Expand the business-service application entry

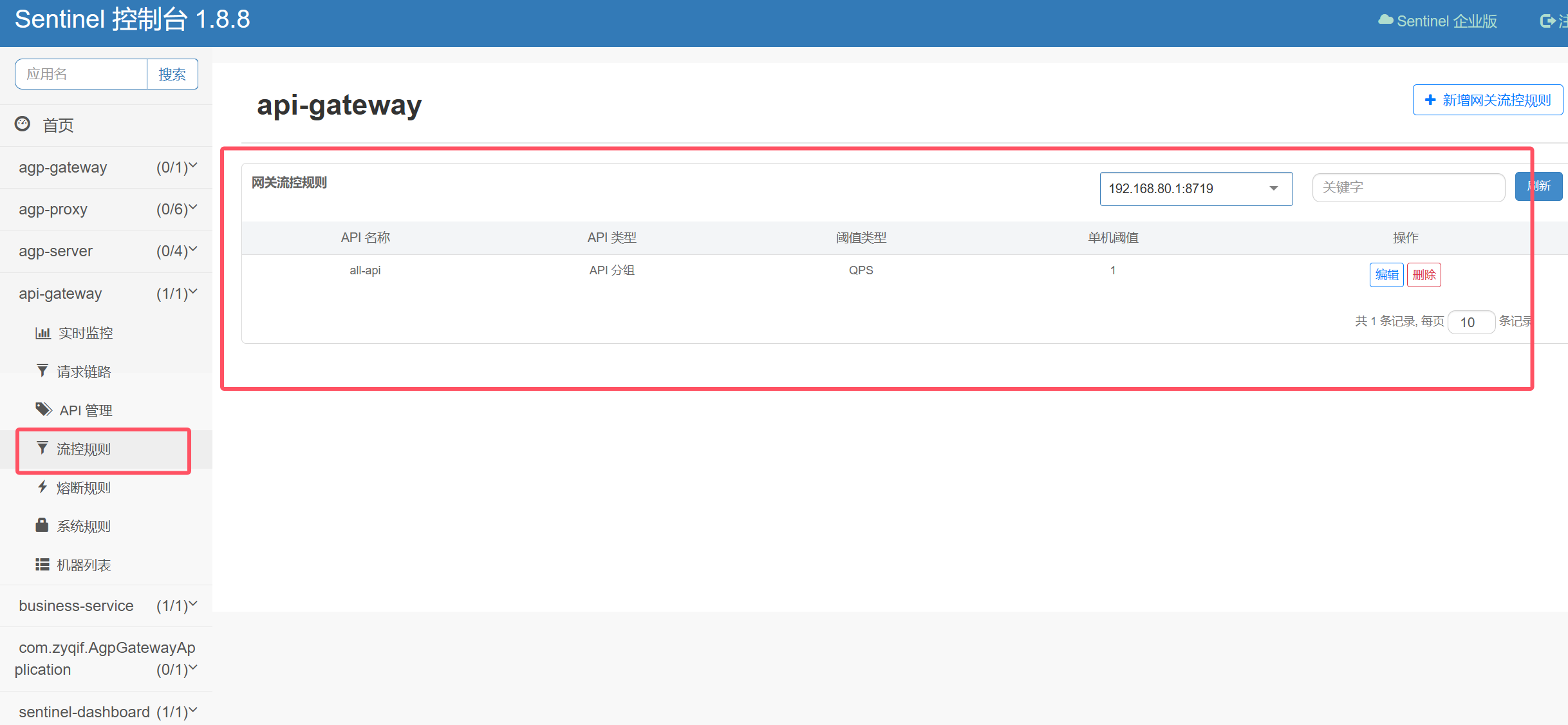click(106, 606)
